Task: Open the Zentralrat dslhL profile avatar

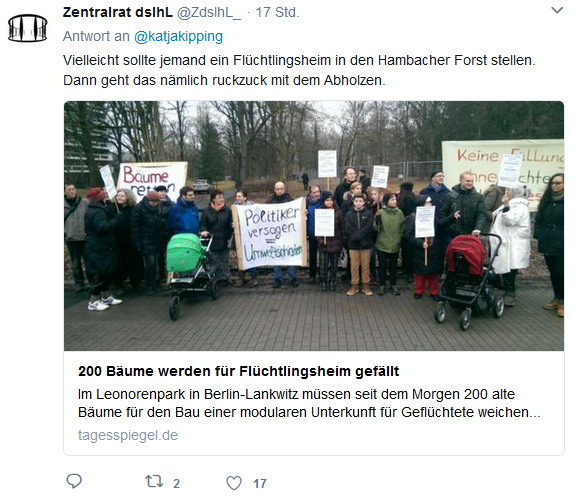Action: click(27, 28)
